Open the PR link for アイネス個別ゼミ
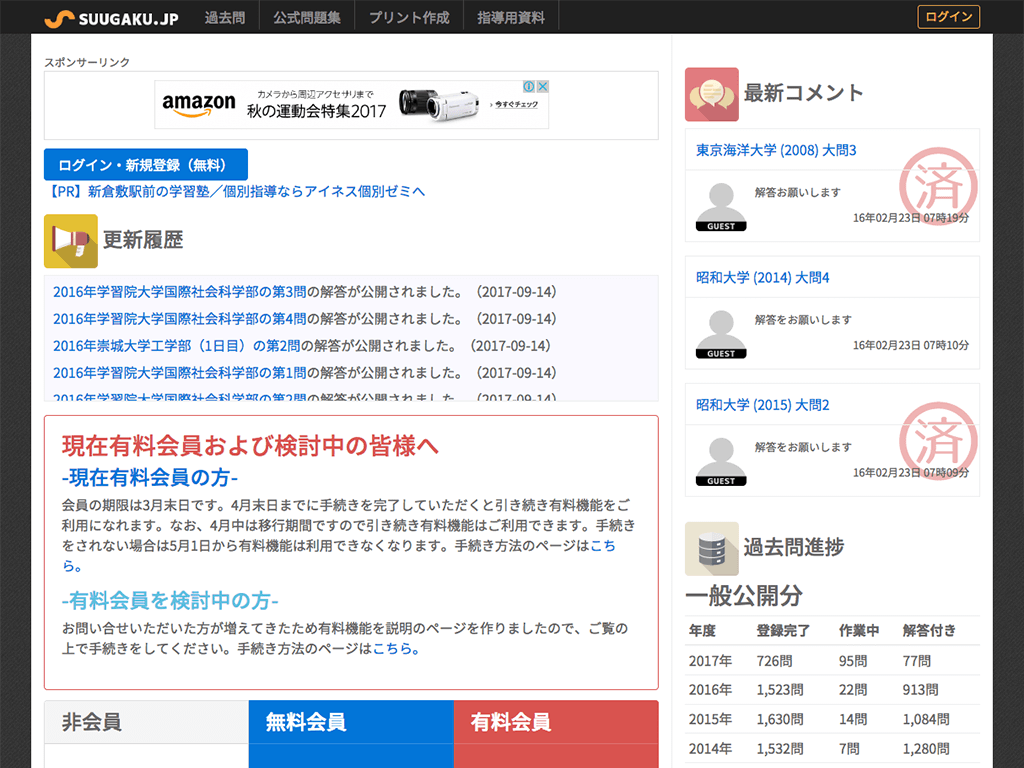The image size is (1024, 768). [x=236, y=191]
